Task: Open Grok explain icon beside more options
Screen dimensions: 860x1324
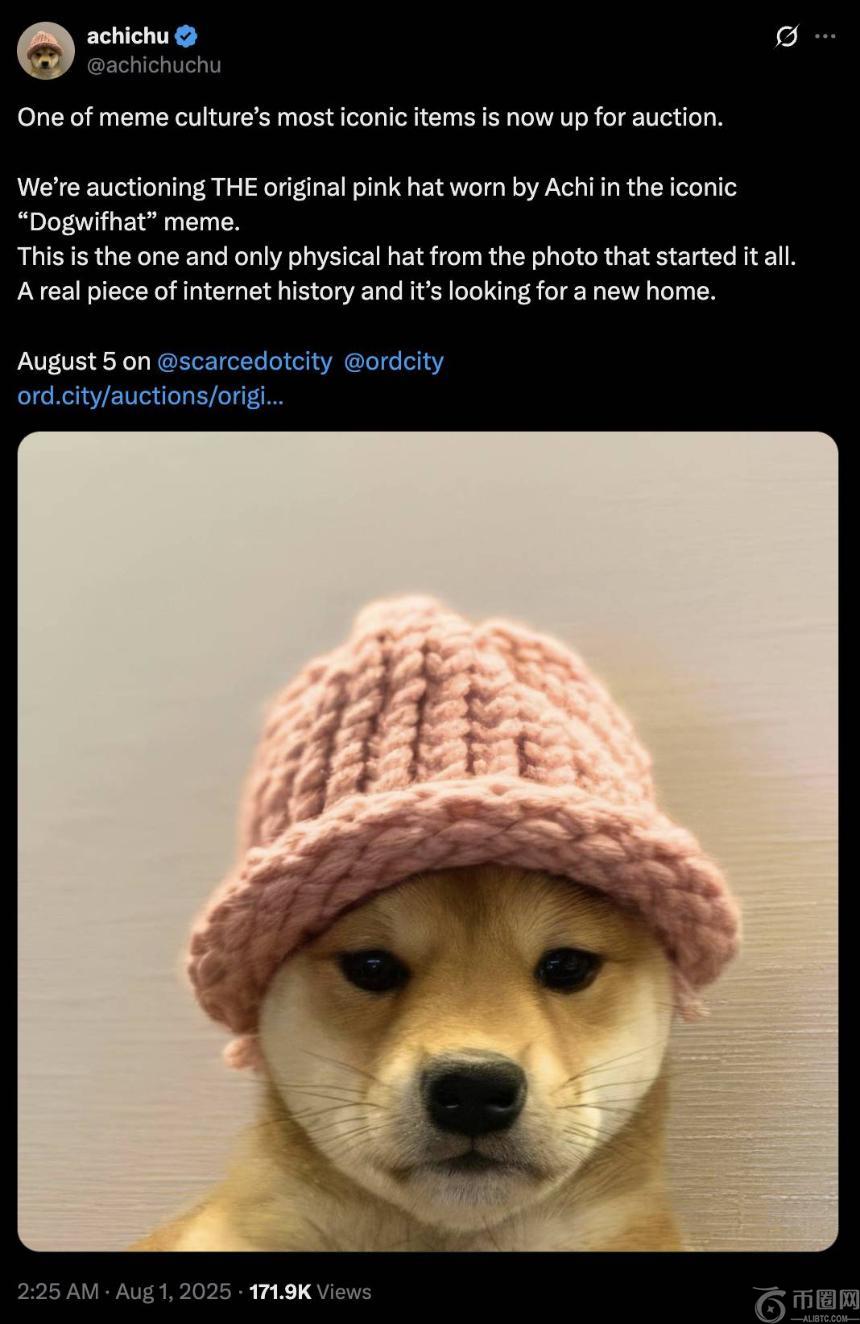Action: [787, 36]
